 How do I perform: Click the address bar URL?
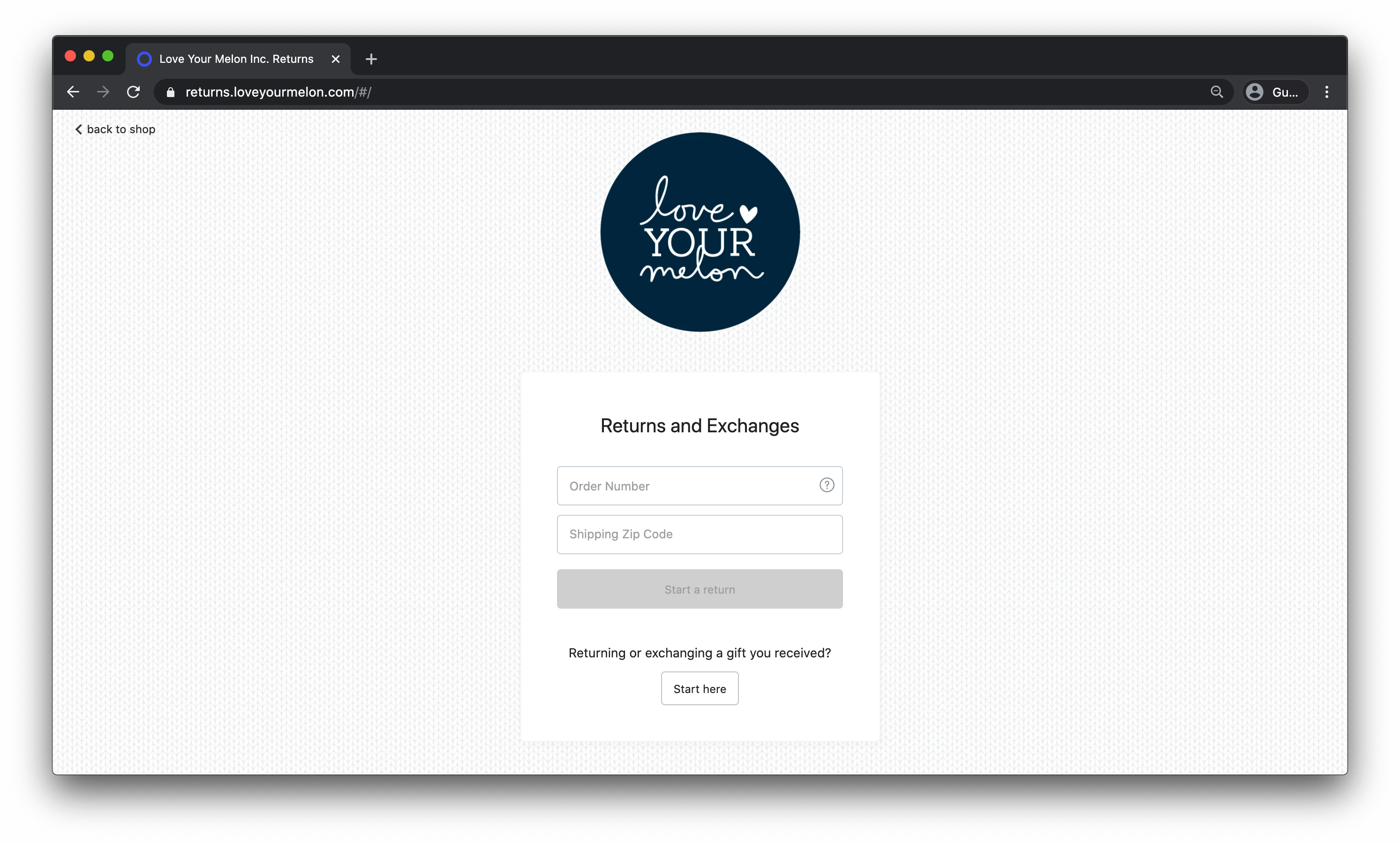coord(278,92)
